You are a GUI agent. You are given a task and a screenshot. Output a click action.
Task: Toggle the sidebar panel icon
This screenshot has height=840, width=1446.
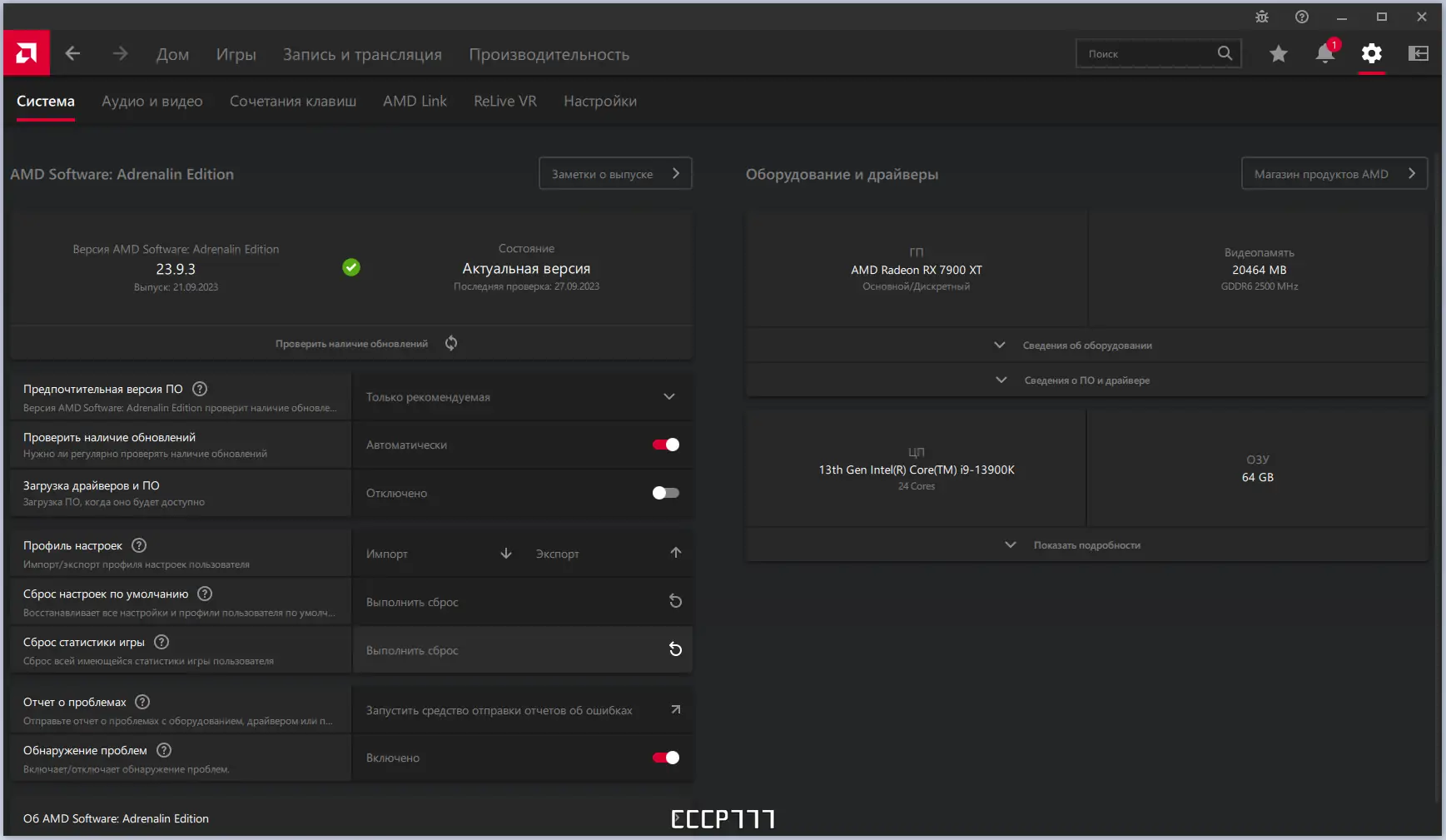pyautogui.click(x=1418, y=54)
